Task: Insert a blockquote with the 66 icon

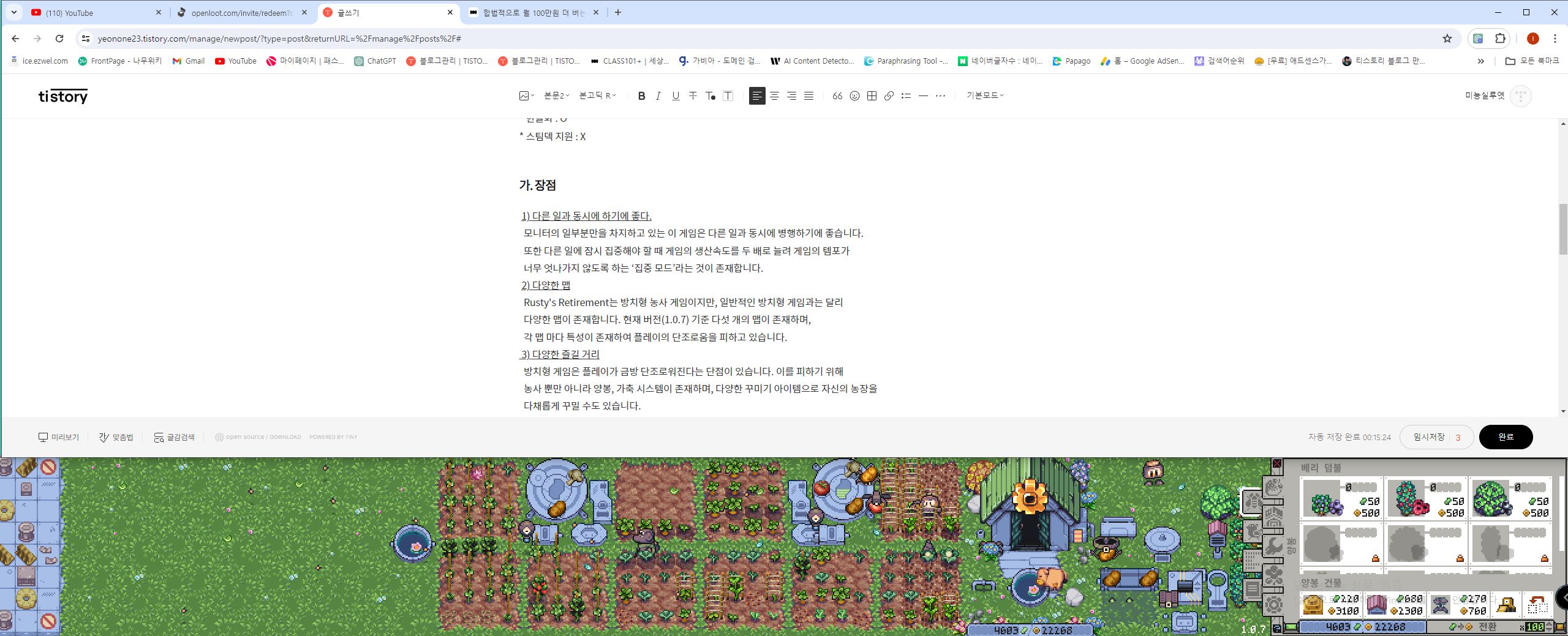Action: (x=837, y=95)
